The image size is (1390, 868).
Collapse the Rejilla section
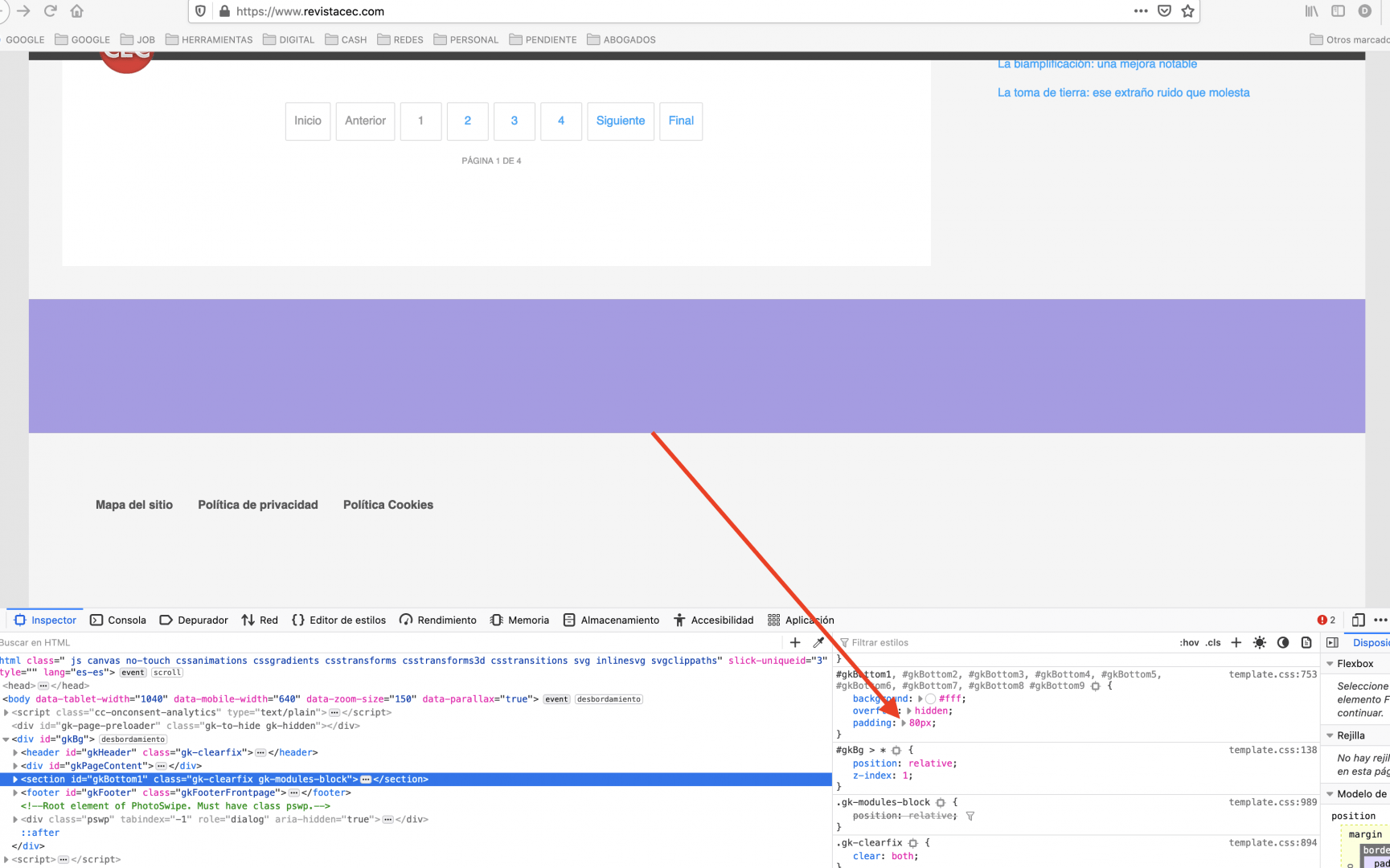pyautogui.click(x=1330, y=735)
